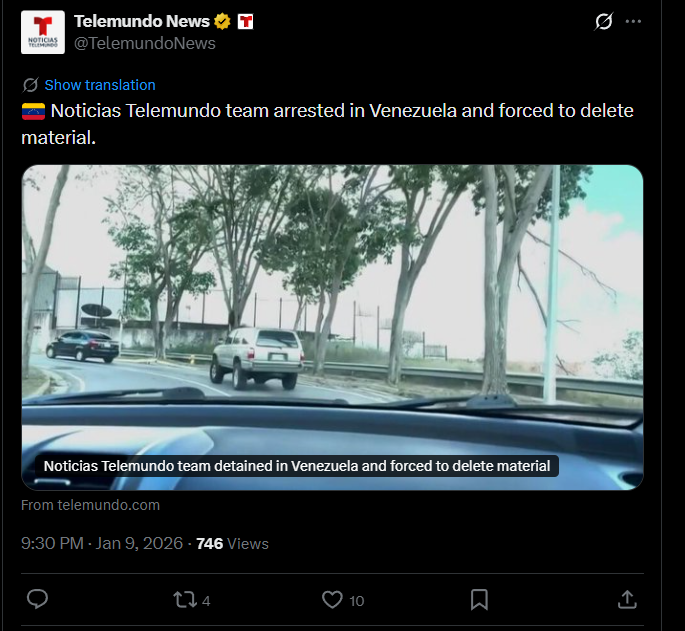Click the @TelemundoNews handle
Viewport: 685px width, 631px height.
(x=145, y=43)
